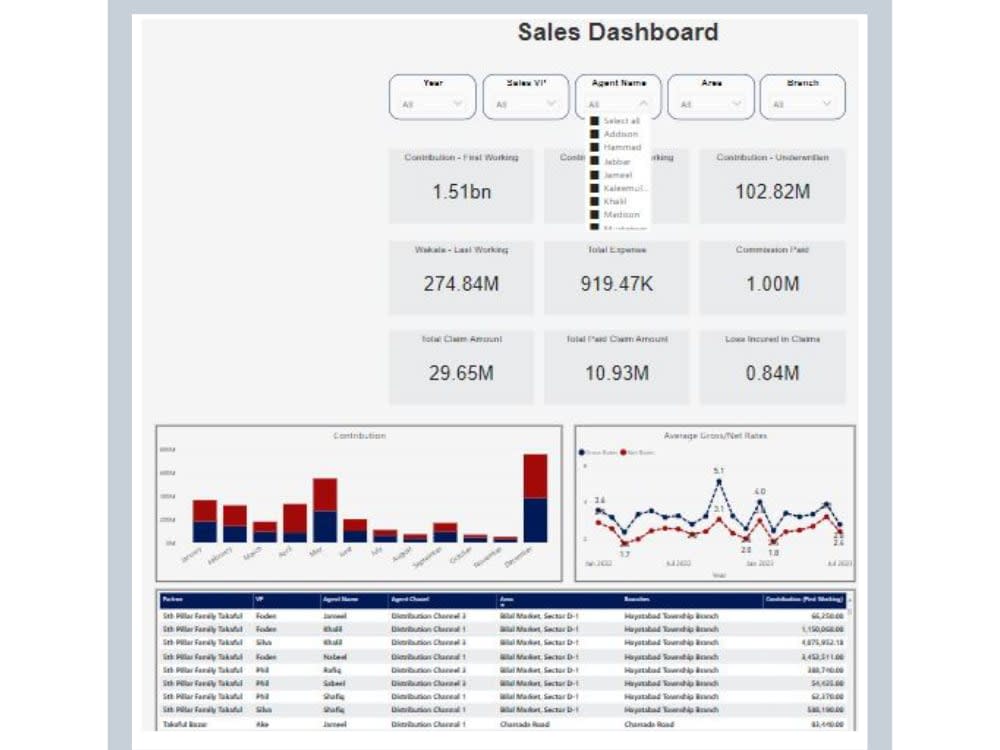Open the Area filter dropdown
Image resolution: width=1000 pixels, height=750 pixels.
pos(735,103)
